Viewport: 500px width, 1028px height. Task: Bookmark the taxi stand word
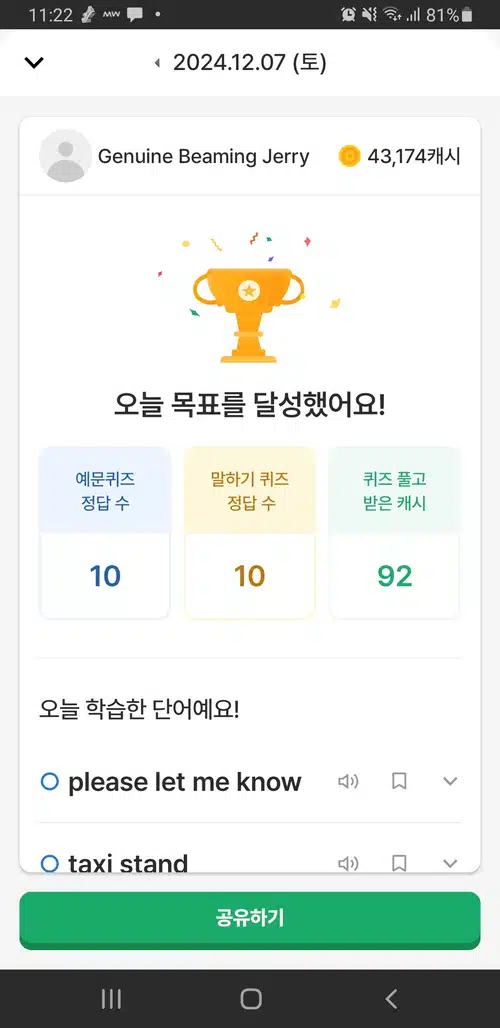399,863
